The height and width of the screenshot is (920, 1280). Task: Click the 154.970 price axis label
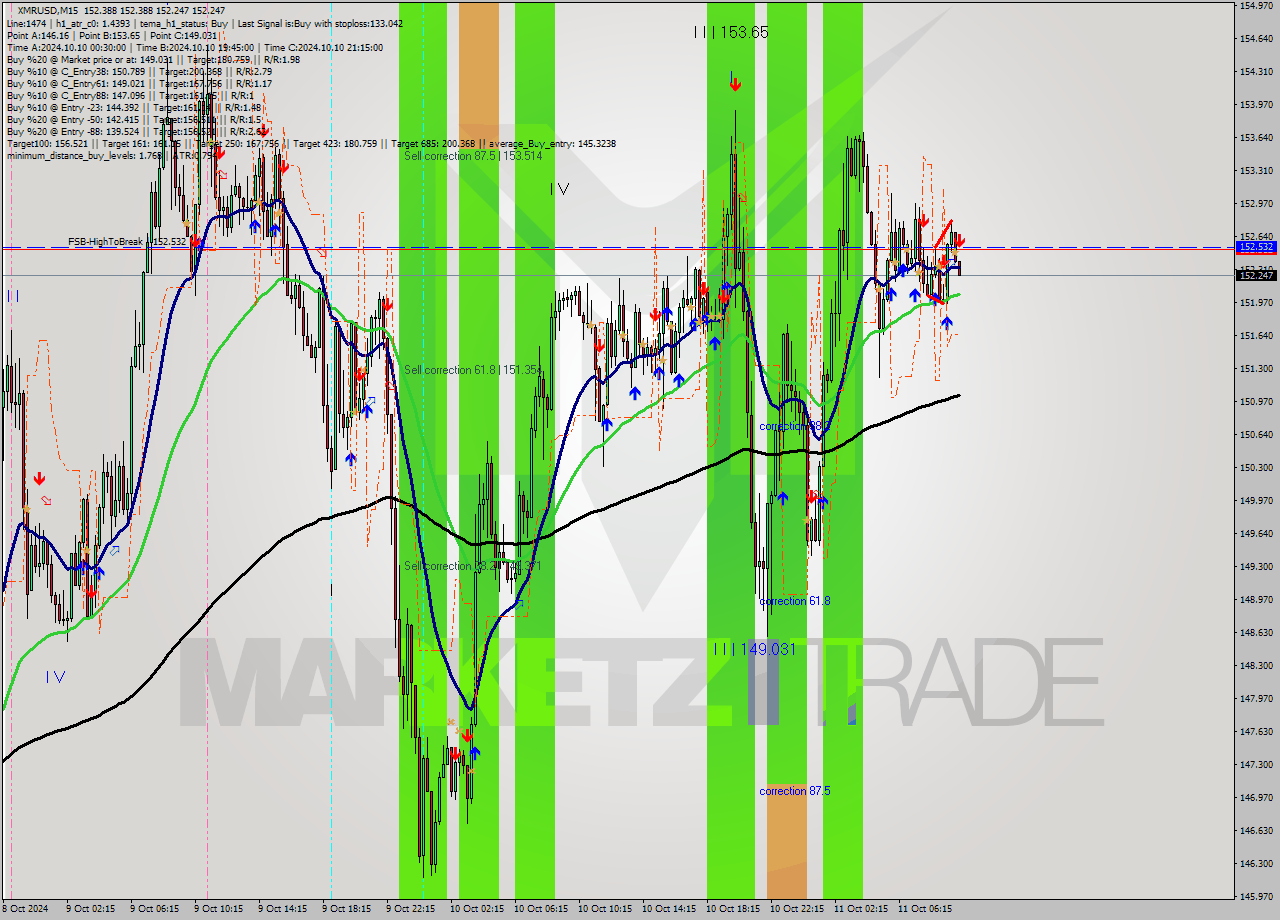pos(1257,6)
